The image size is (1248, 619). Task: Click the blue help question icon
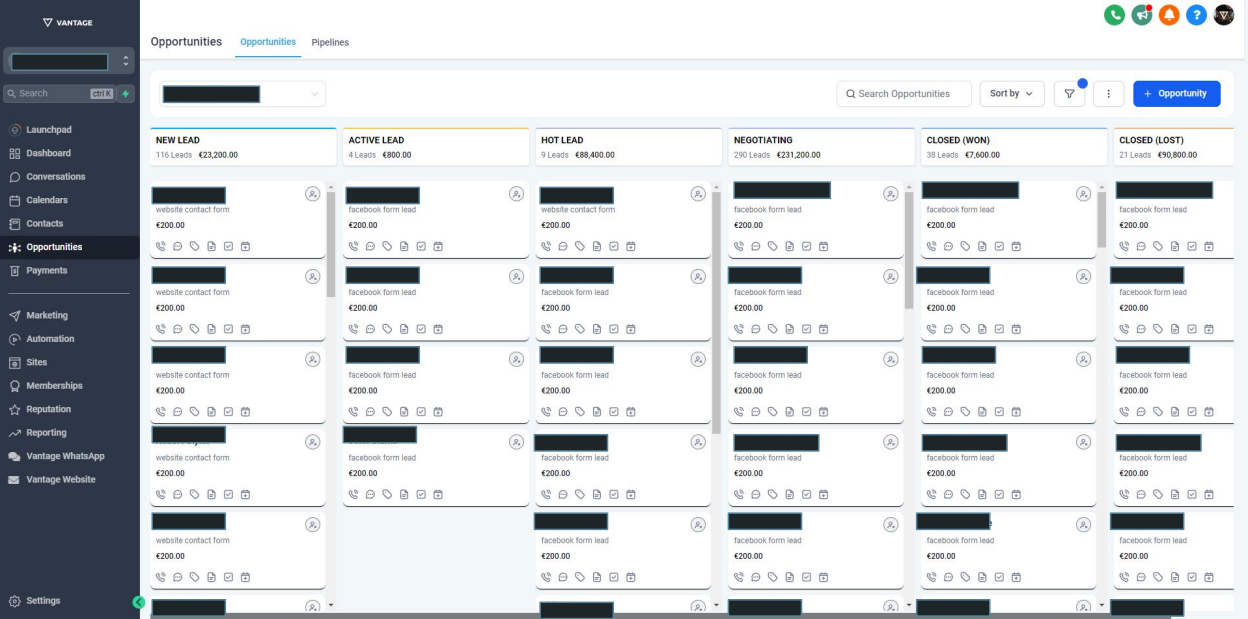pos(1196,15)
